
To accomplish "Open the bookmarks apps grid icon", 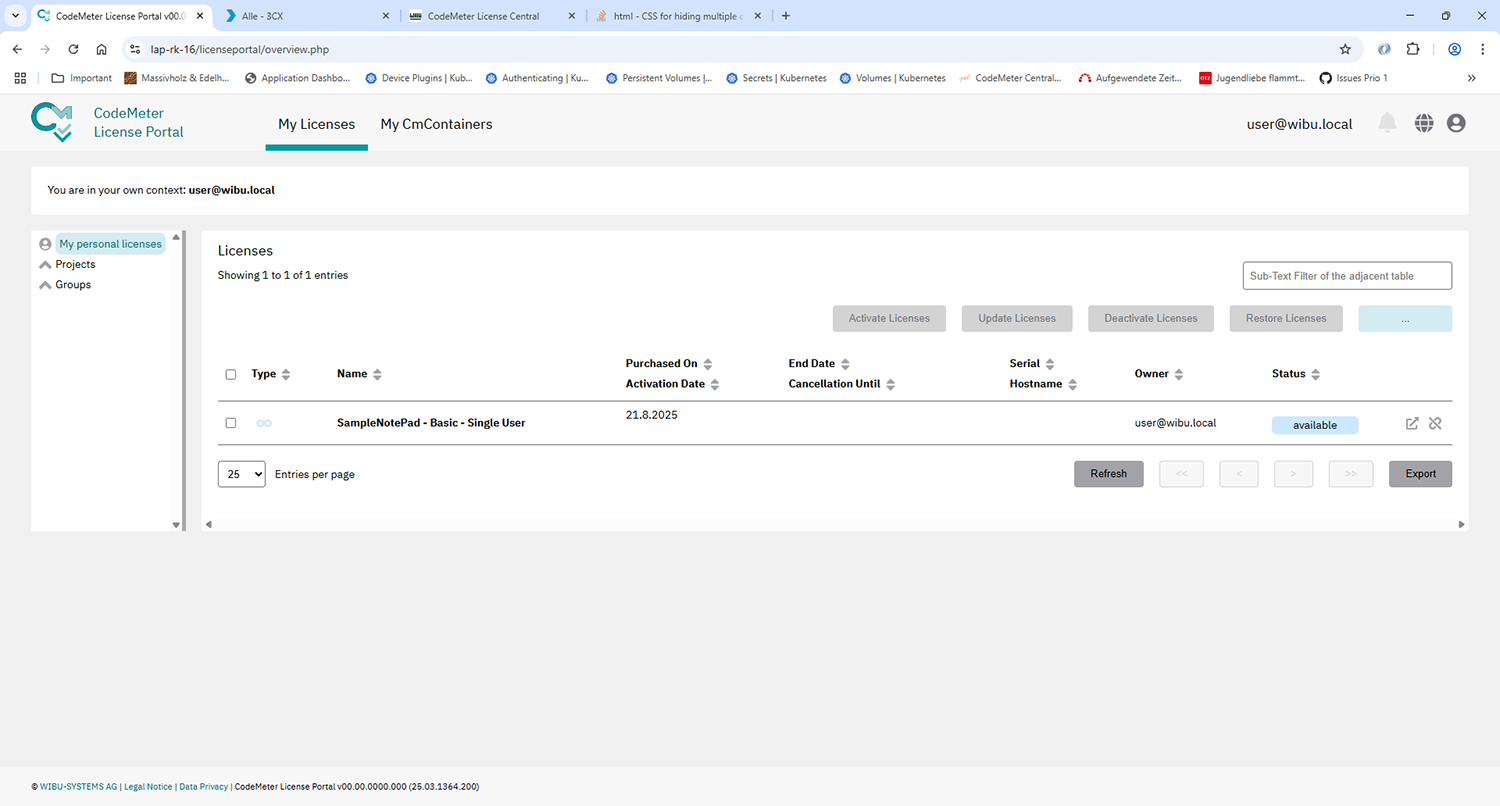I will tap(20, 78).
